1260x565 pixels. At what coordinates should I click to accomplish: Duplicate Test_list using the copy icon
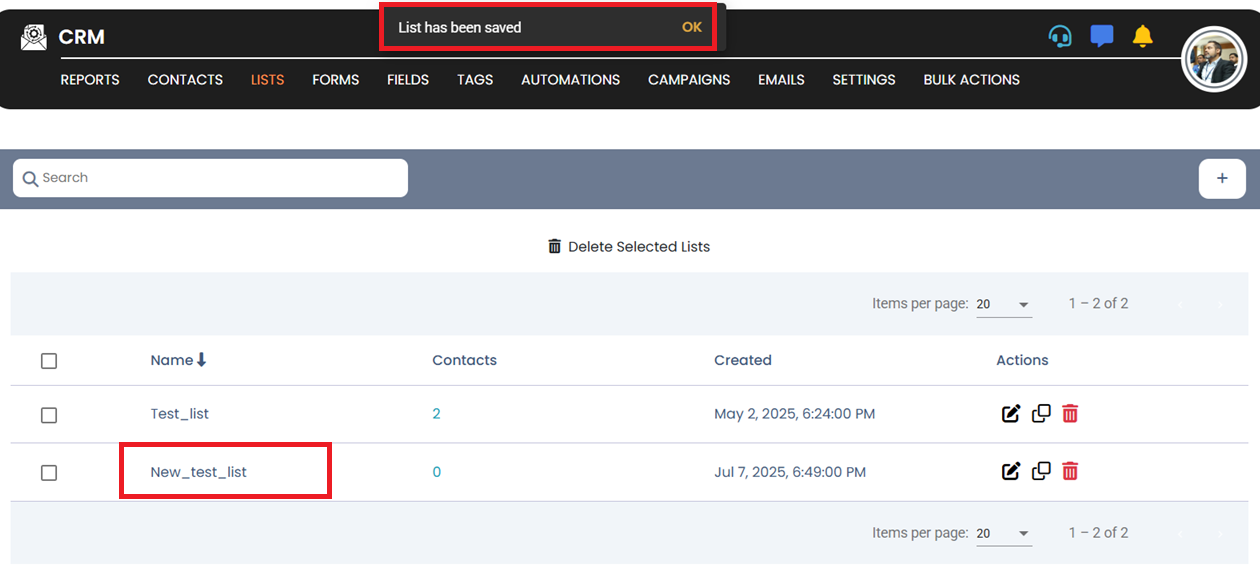[1041, 414]
